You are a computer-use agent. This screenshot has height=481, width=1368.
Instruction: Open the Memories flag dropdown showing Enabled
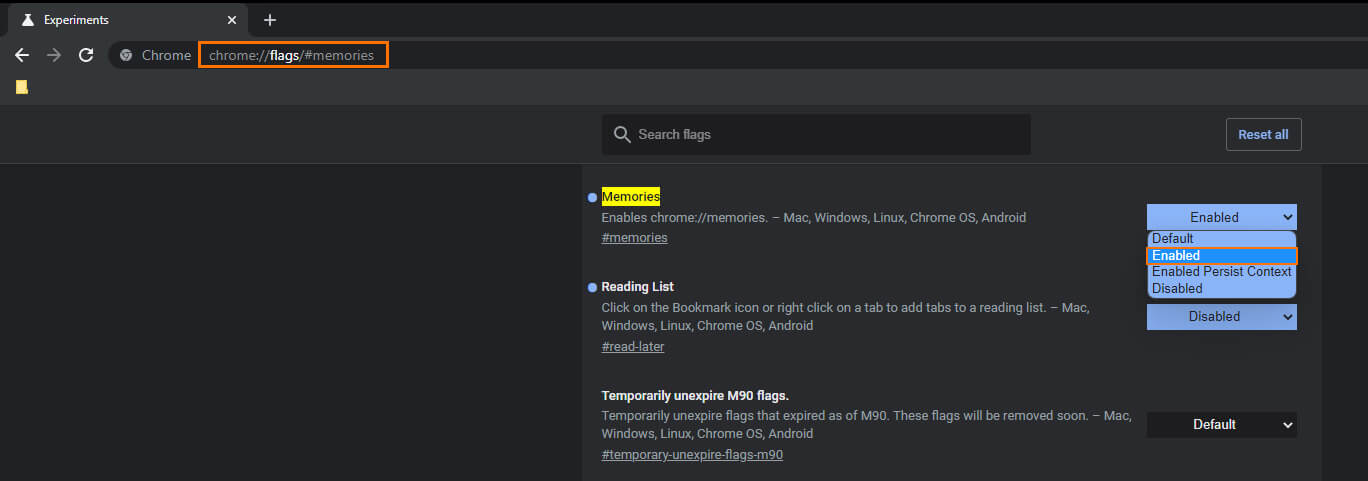(1221, 217)
